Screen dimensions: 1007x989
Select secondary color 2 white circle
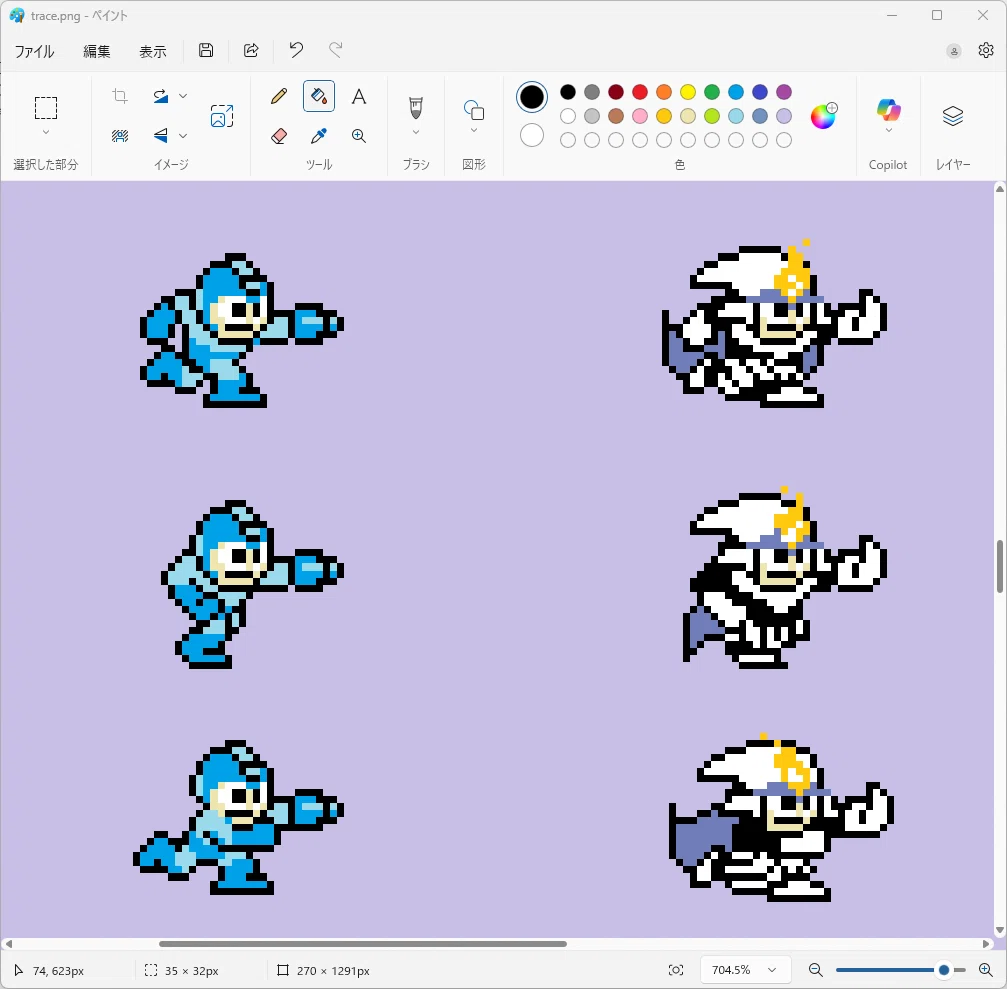coord(532,136)
